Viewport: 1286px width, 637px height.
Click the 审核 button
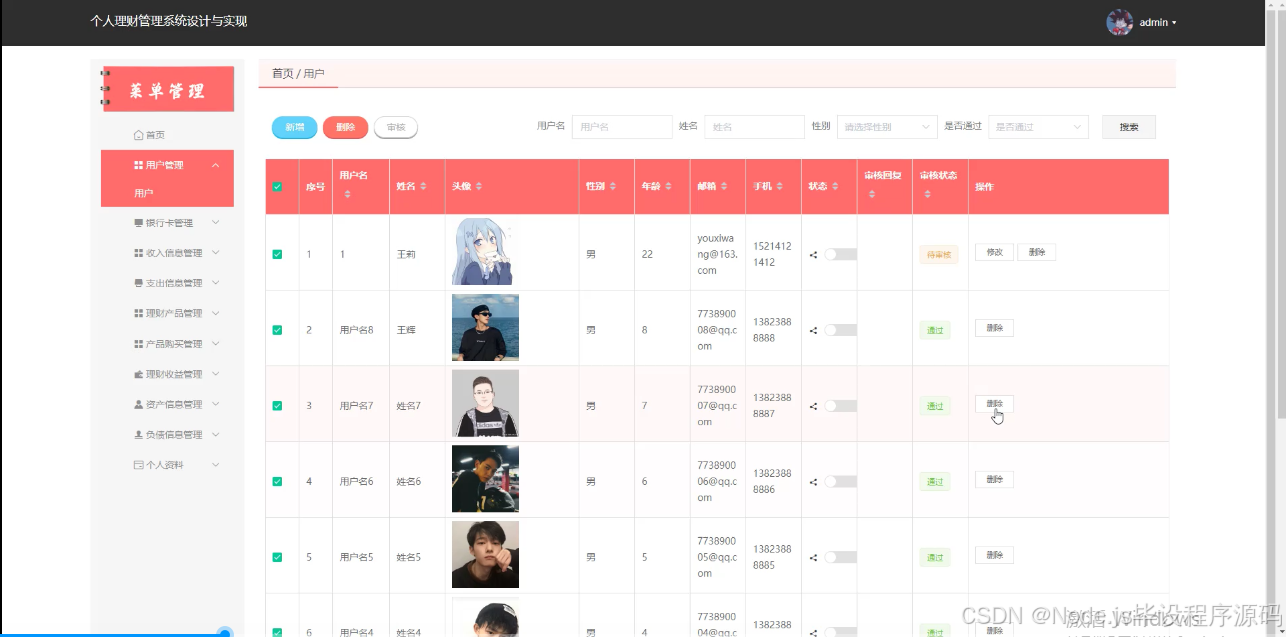(x=396, y=127)
